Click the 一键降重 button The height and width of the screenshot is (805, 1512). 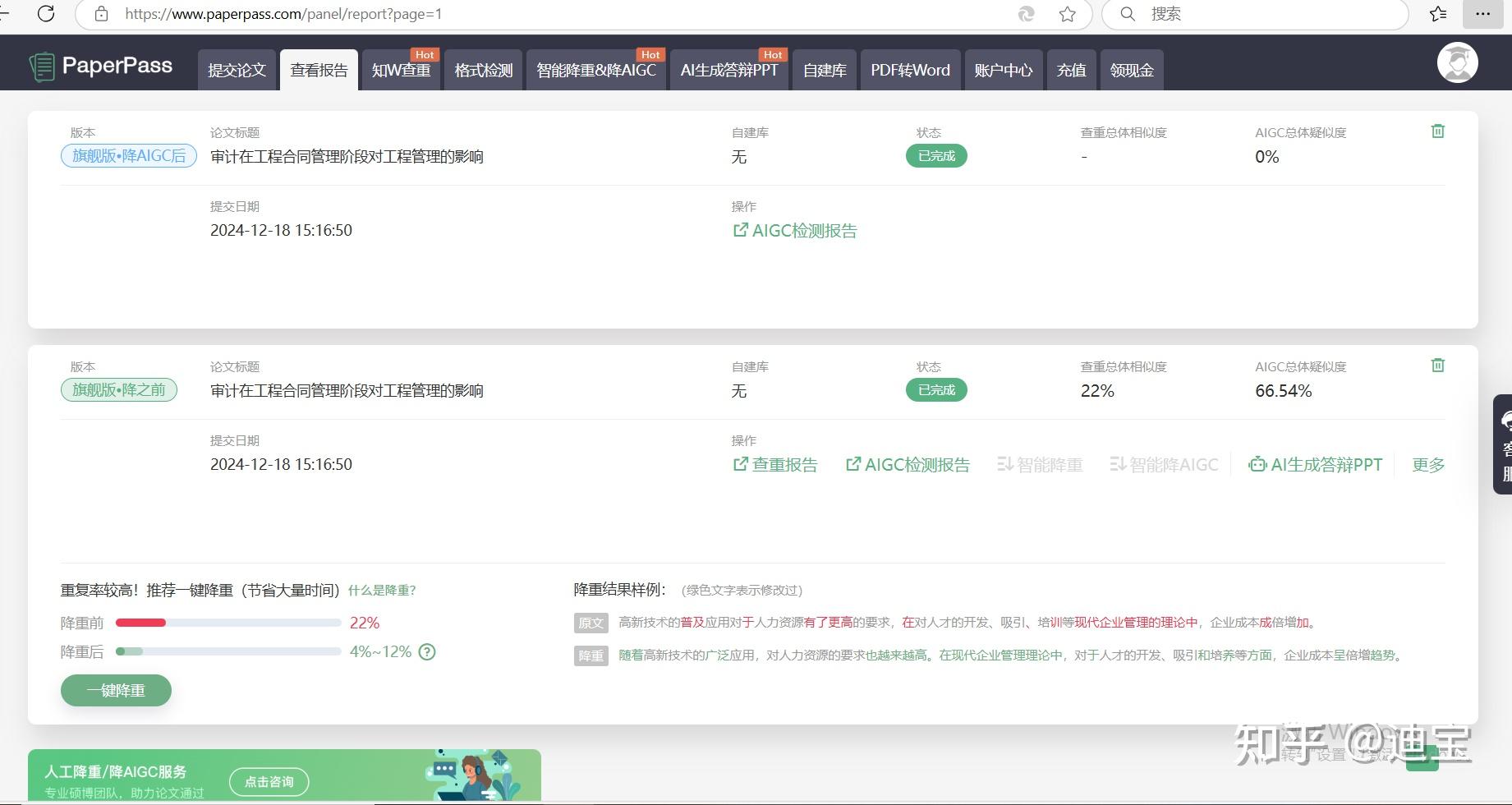tap(116, 690)
